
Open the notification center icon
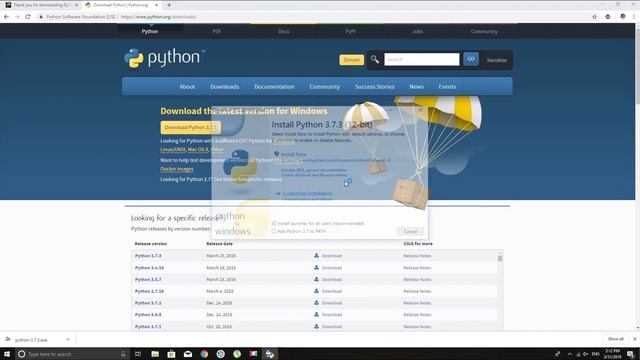click(631, 354)
